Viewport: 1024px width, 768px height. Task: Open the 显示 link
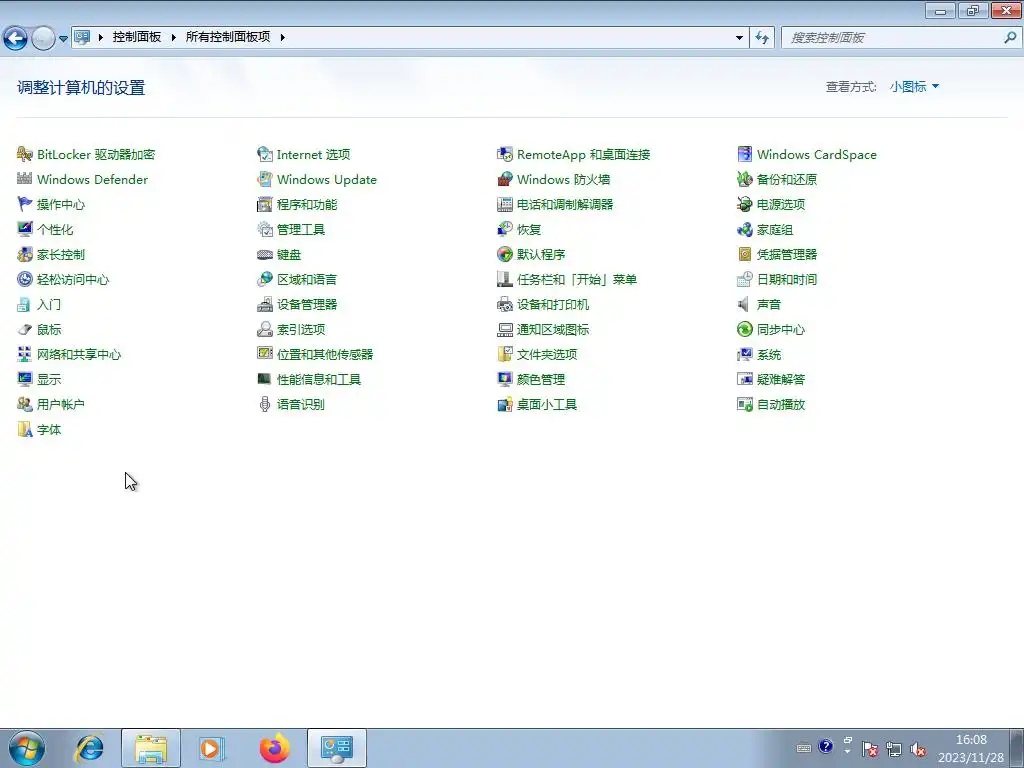[49, 379]
